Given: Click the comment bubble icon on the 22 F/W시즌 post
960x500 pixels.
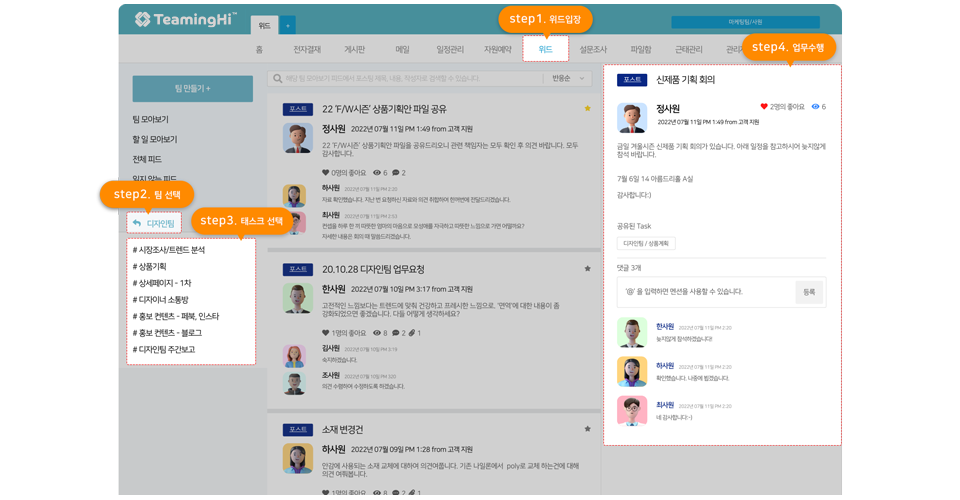Looking at the screenshot, I should pos(396,173).
